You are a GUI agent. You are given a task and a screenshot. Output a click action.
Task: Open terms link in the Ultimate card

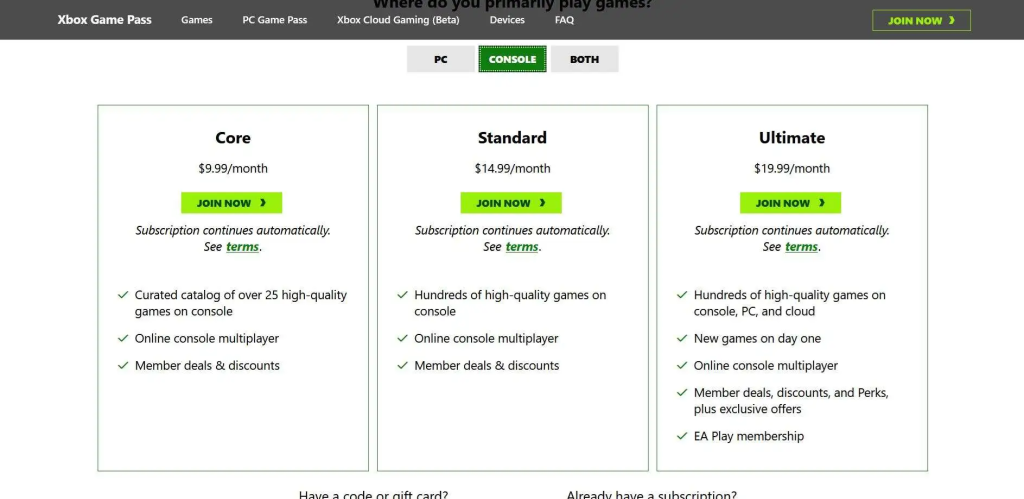[801, 247]
